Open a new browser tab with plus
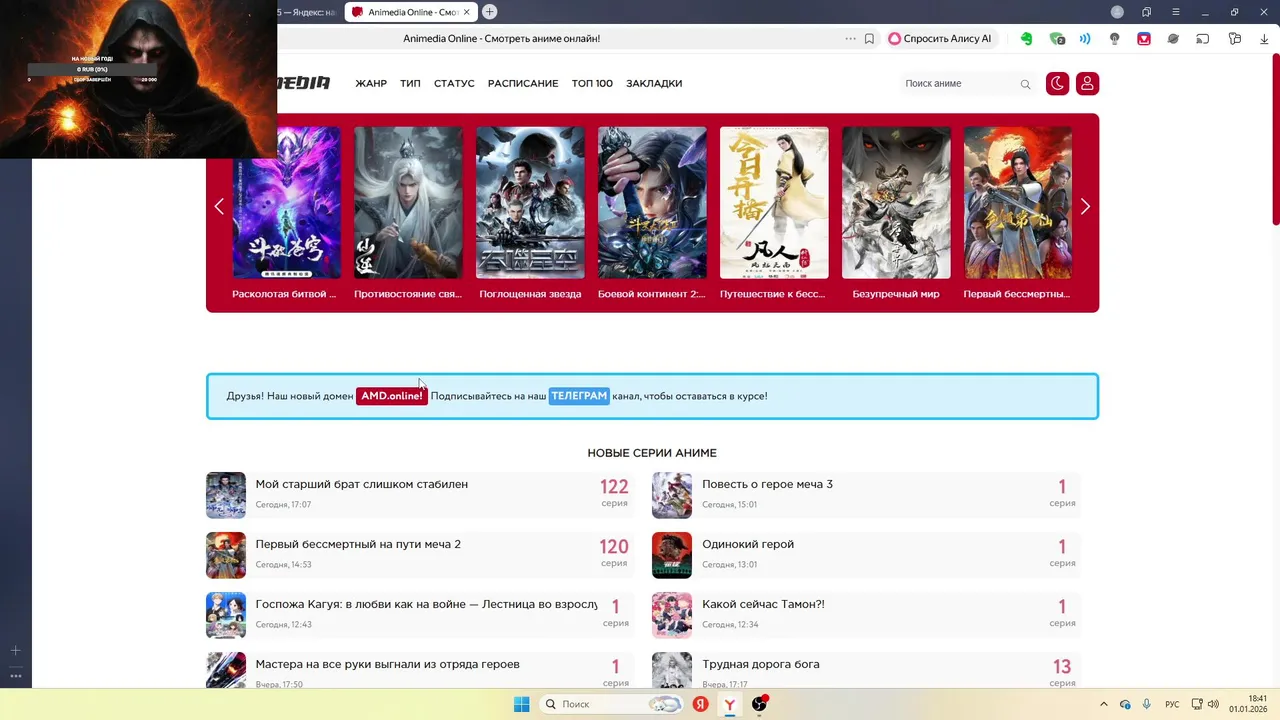 (489, 12)
